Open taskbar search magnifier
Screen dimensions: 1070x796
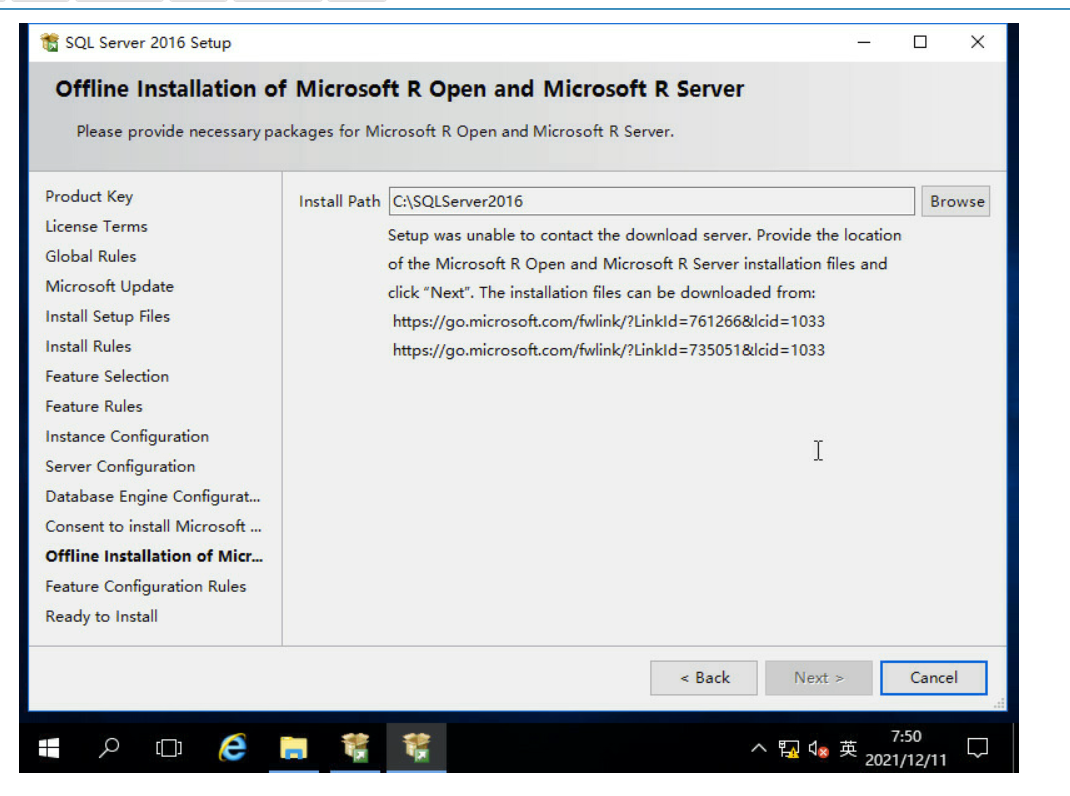point(109,748)
